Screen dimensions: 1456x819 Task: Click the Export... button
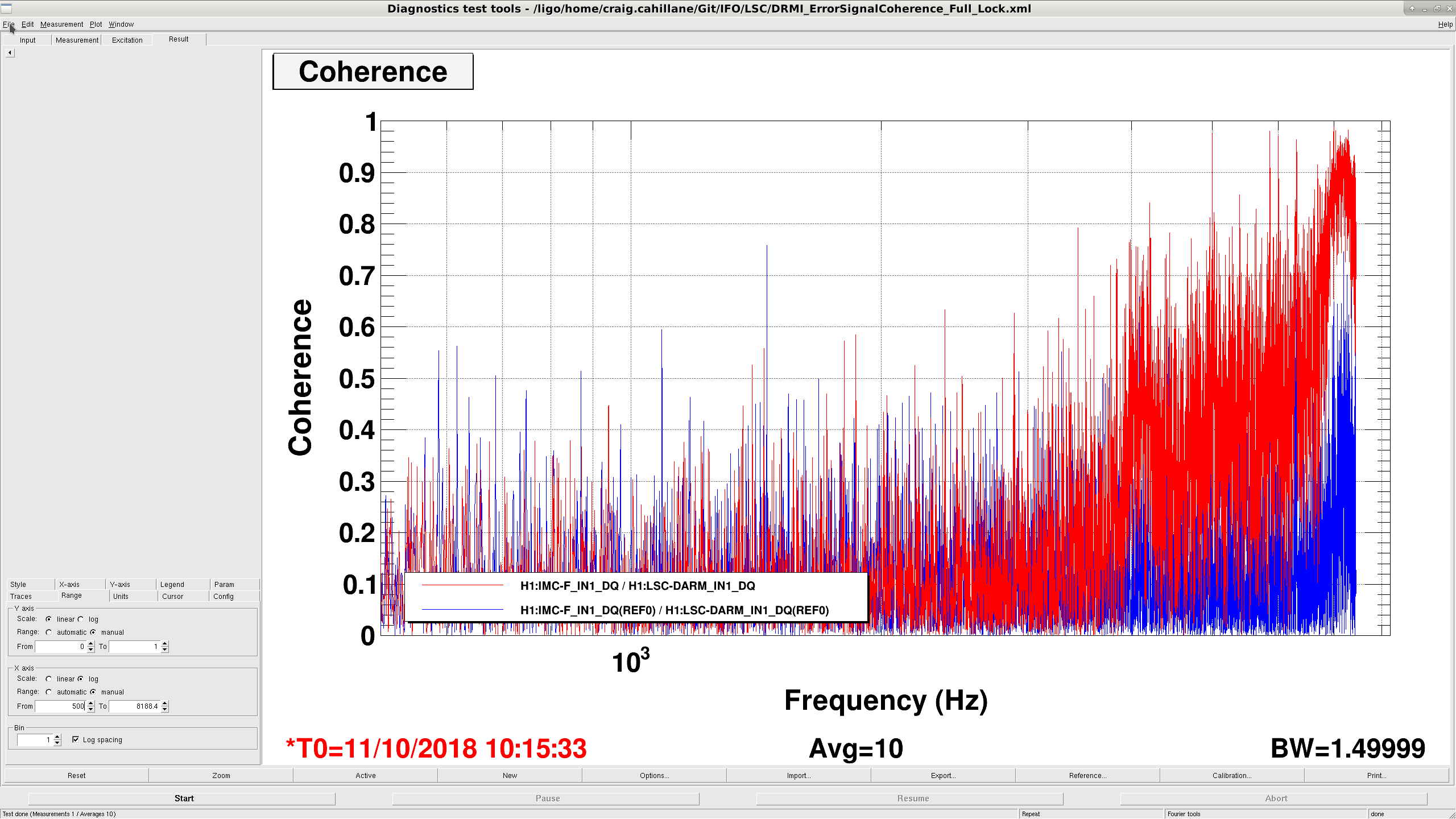click(943, 776)
